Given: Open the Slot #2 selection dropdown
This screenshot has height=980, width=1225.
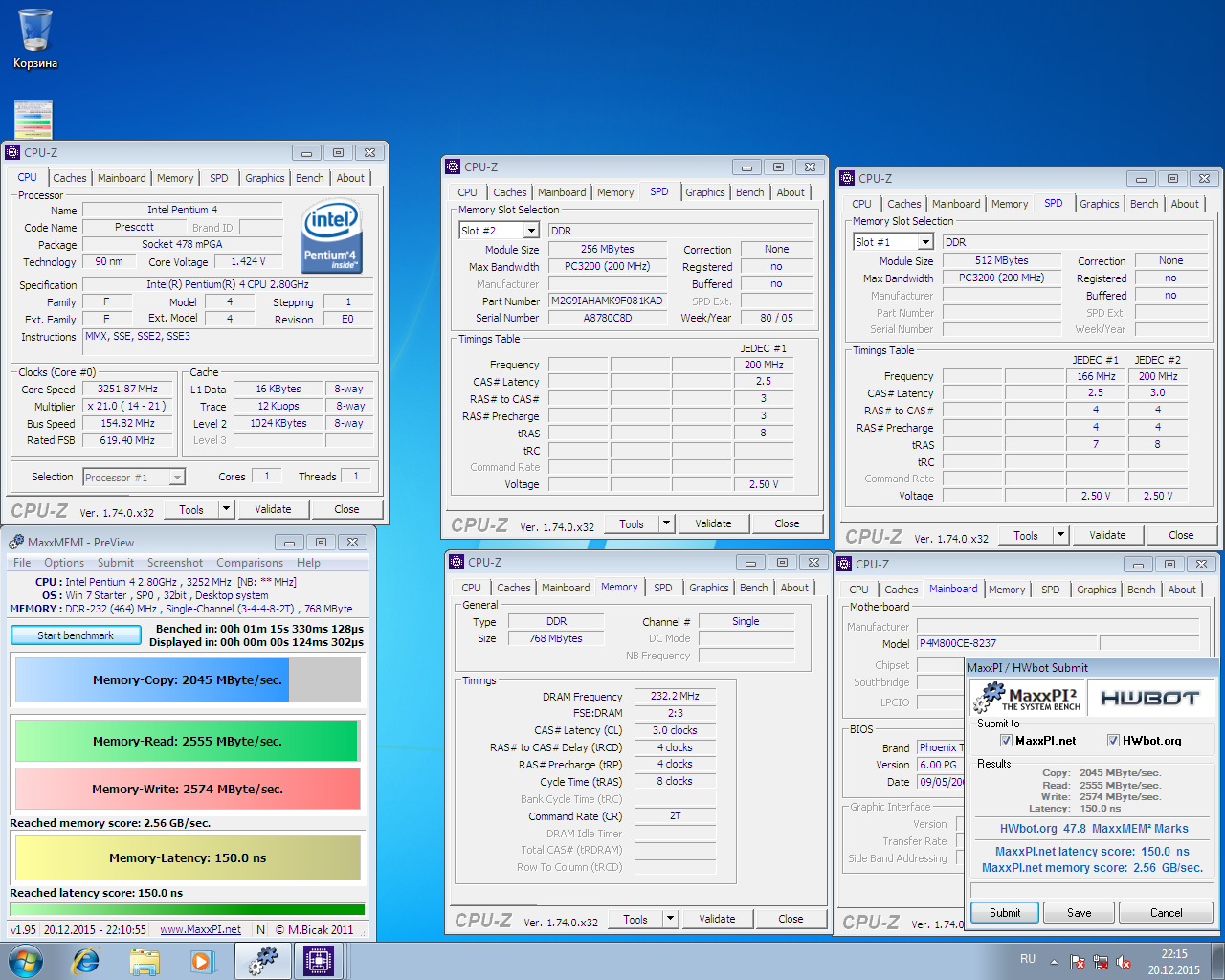Looking at the screenshot, I should (x=531, y=231).
